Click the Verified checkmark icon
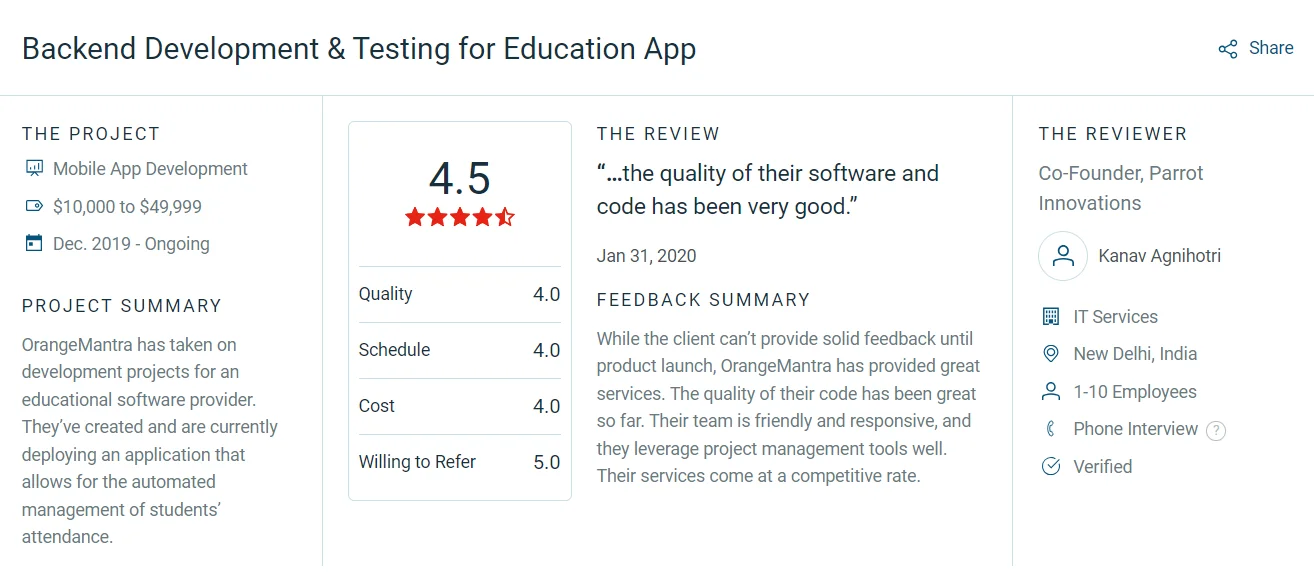Image resolution: width=1314 pixels, height=575 pixels. click(x=1050, y=466)
